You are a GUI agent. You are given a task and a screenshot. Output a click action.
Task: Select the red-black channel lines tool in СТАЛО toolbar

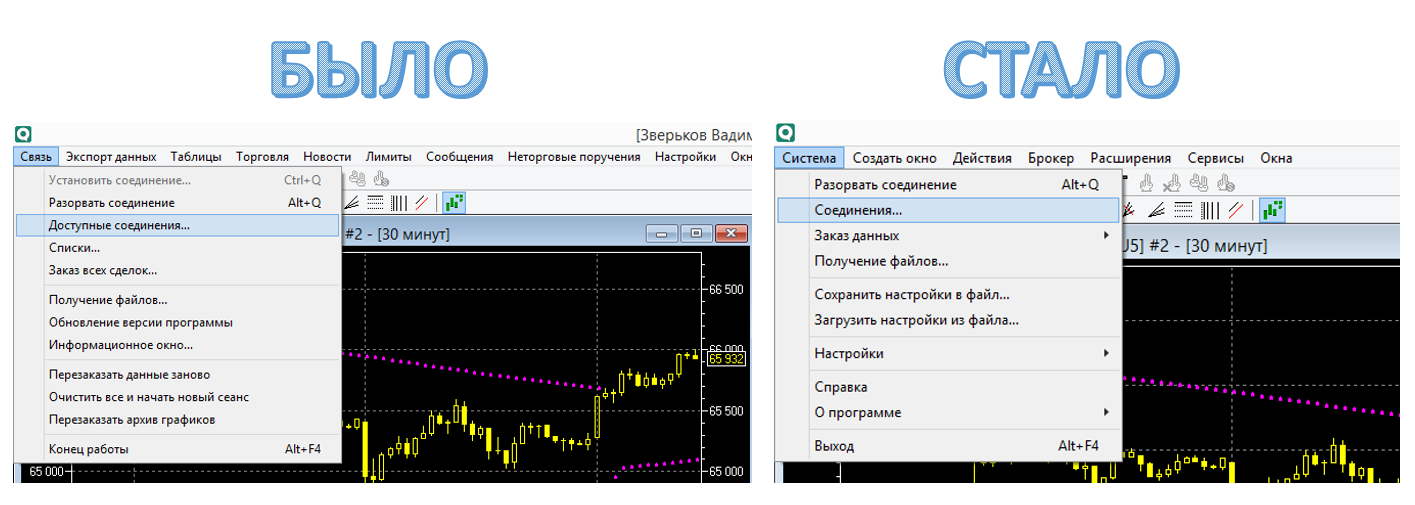click(x=1236, y=210)
